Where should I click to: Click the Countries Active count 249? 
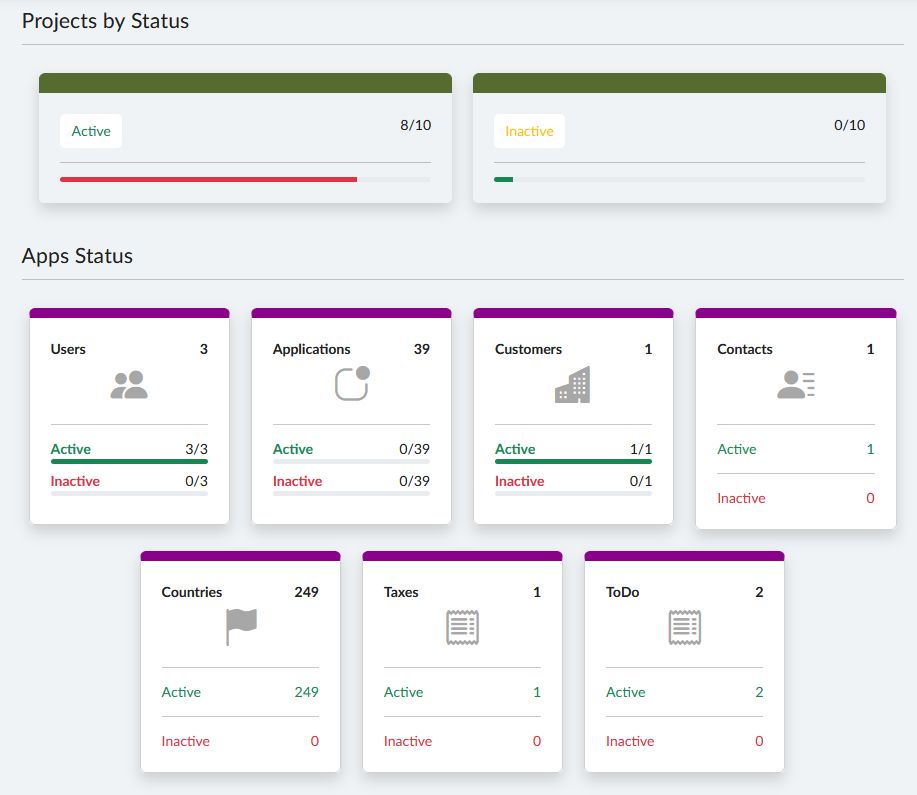[x=306, y=692]
